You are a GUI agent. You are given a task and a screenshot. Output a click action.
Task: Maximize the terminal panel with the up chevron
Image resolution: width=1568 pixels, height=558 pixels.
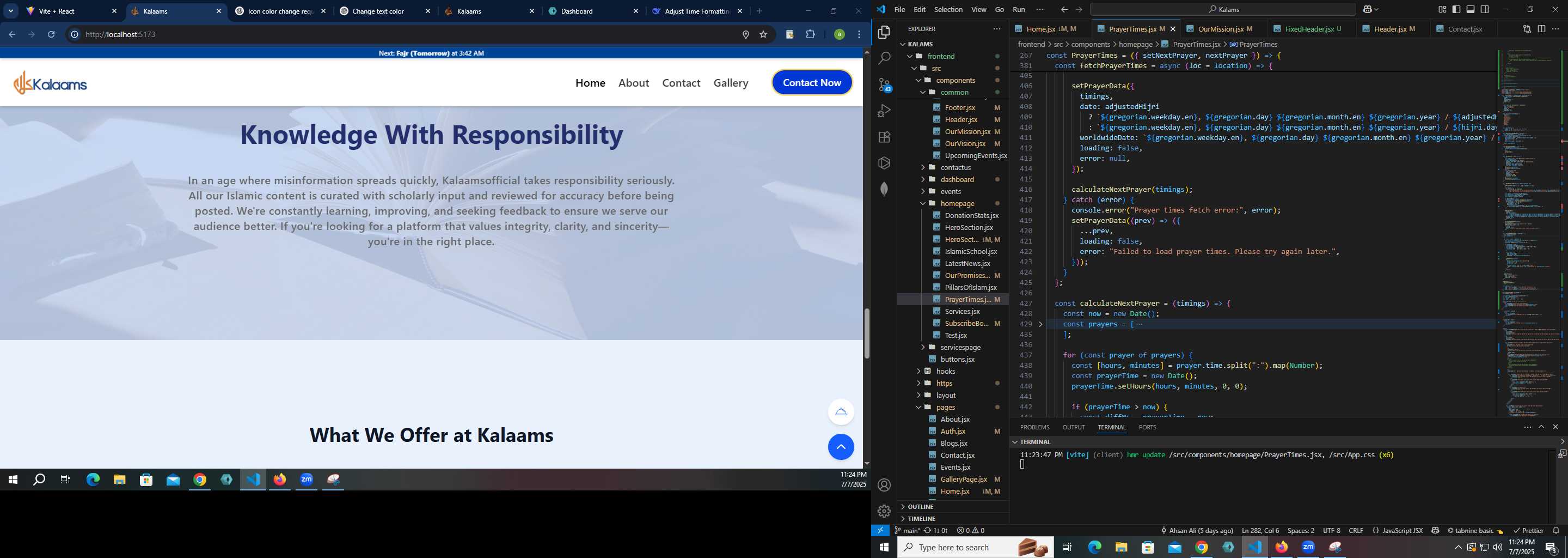tap(1541, 427)
